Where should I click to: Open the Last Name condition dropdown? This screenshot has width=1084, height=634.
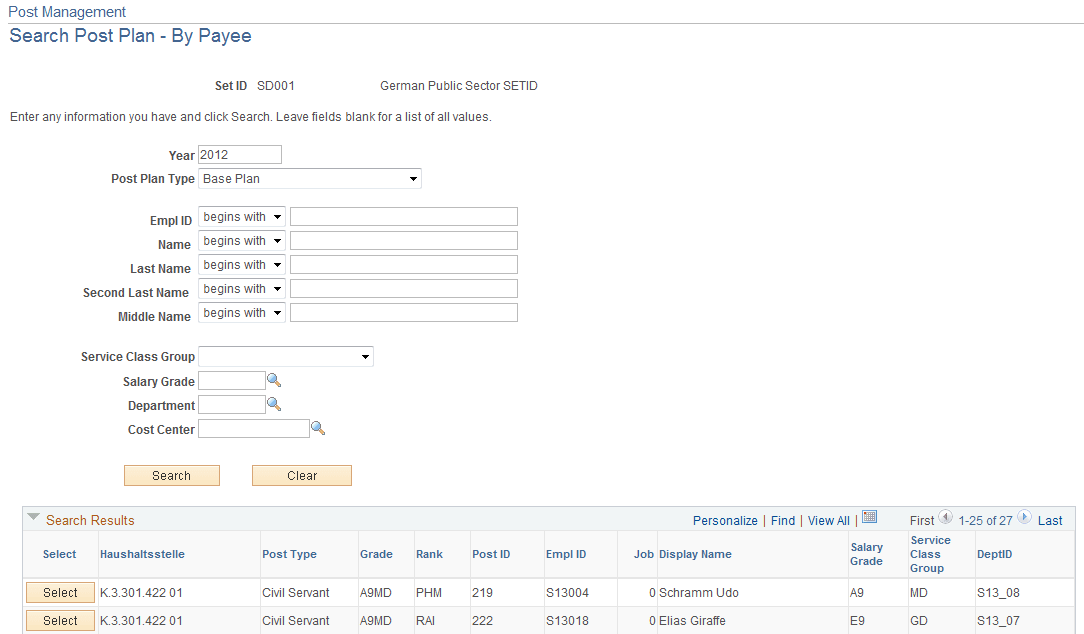coord(241,264)
